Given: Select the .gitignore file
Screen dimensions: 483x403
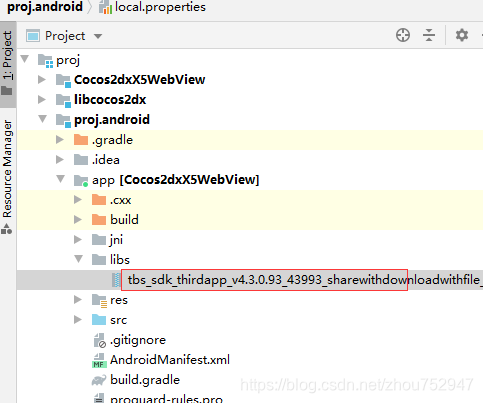Looking at the screenshot, I should 138,340.
